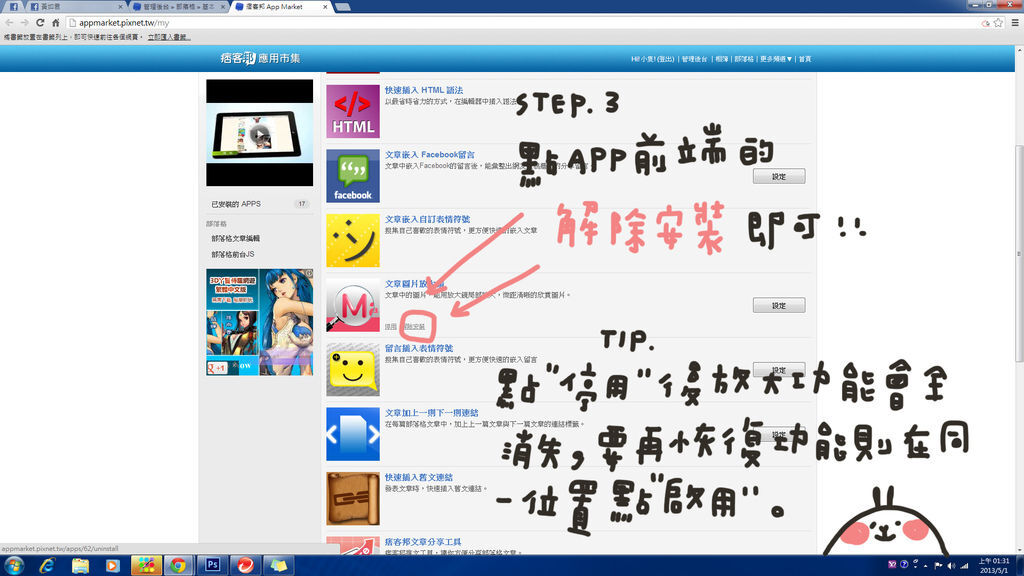Open the folder icon in the taskbar
1024x576 pixels.
(80, 565)
